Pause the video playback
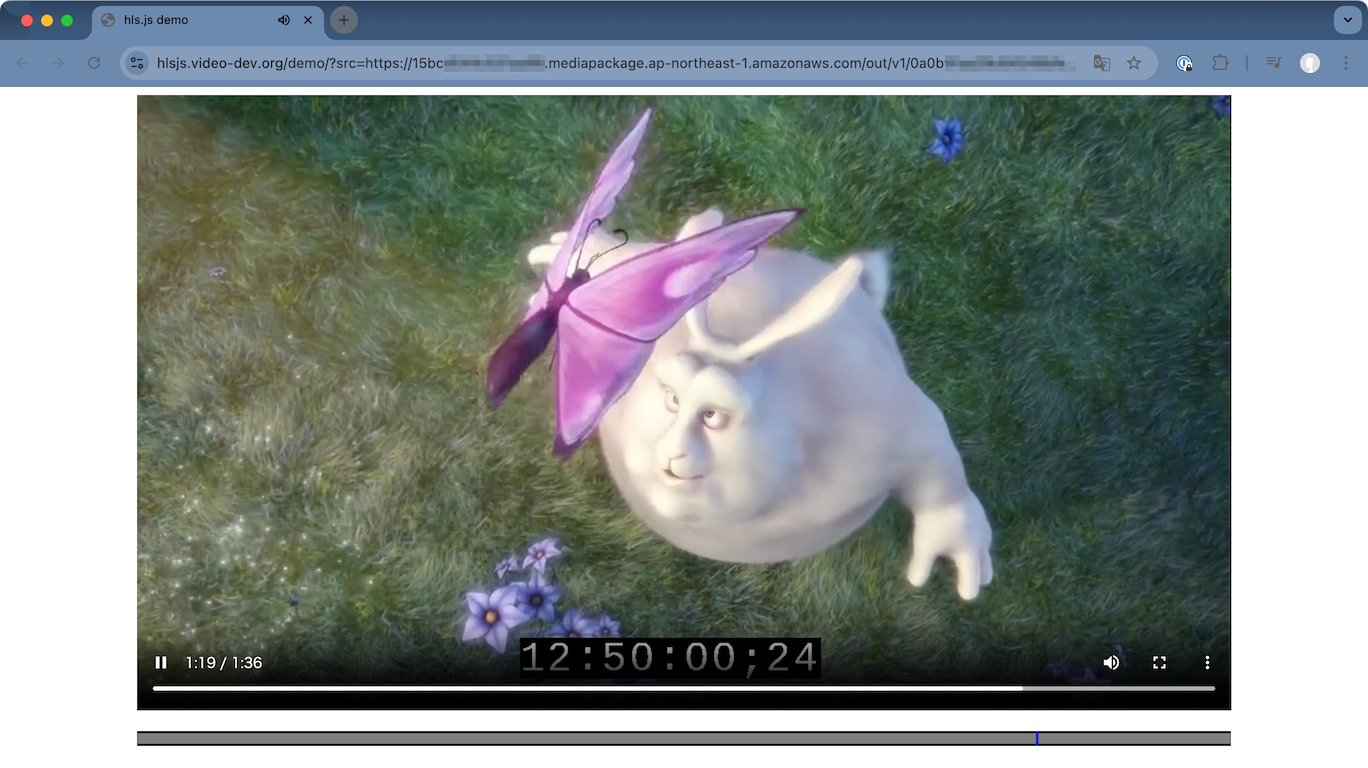This screenshot has width=1368, height=768. tap(161, 662)
